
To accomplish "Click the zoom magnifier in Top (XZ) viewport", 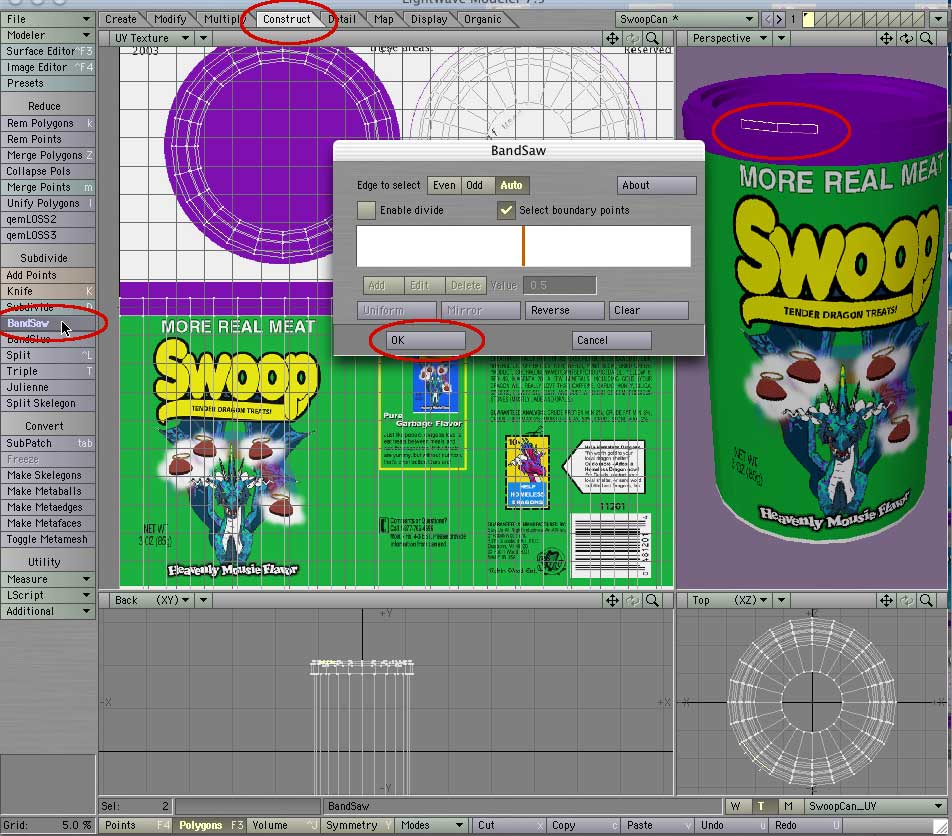I will point(926,600).
